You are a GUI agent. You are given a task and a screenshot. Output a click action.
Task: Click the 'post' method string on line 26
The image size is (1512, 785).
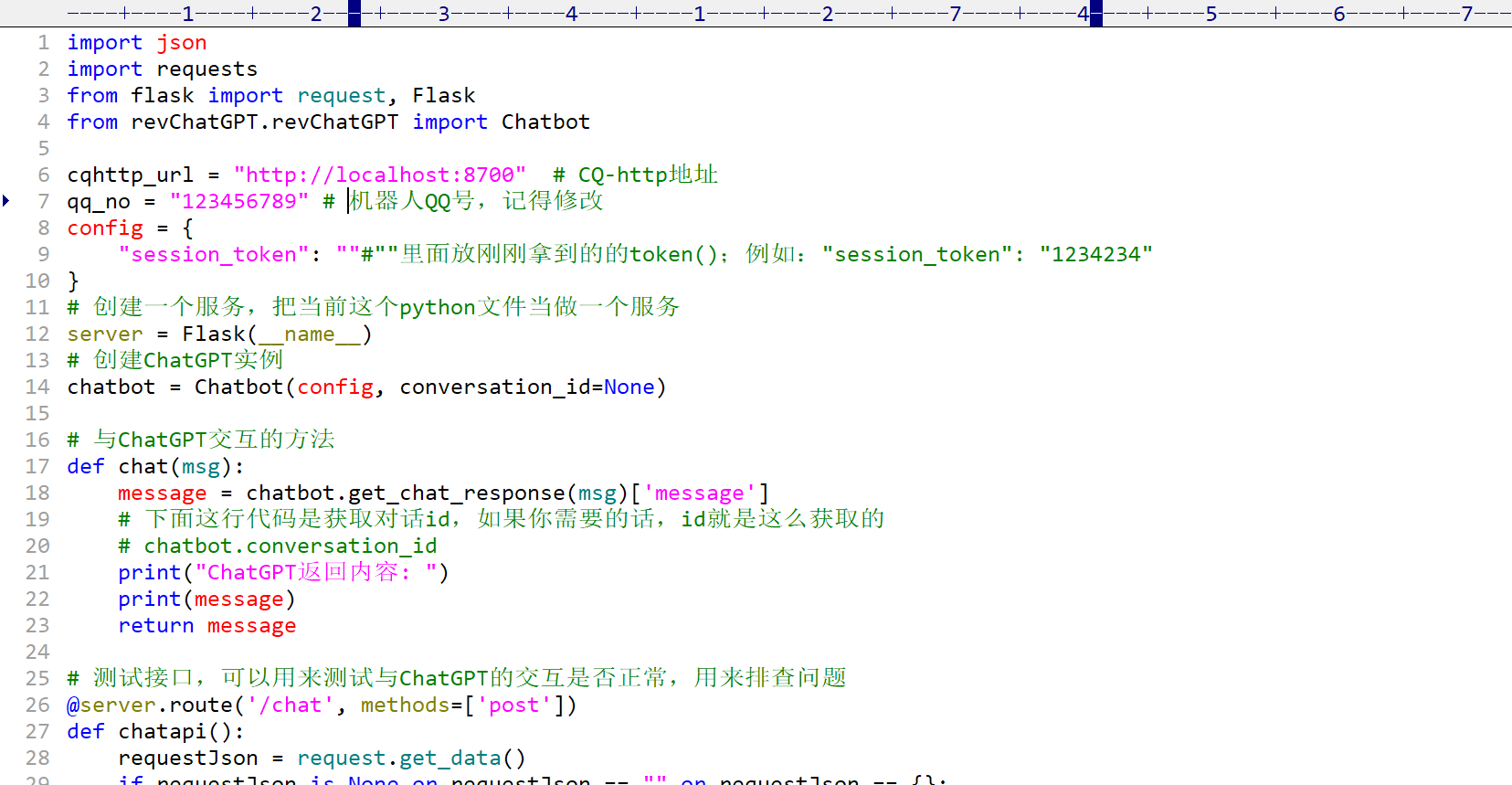tap(514, 705)
